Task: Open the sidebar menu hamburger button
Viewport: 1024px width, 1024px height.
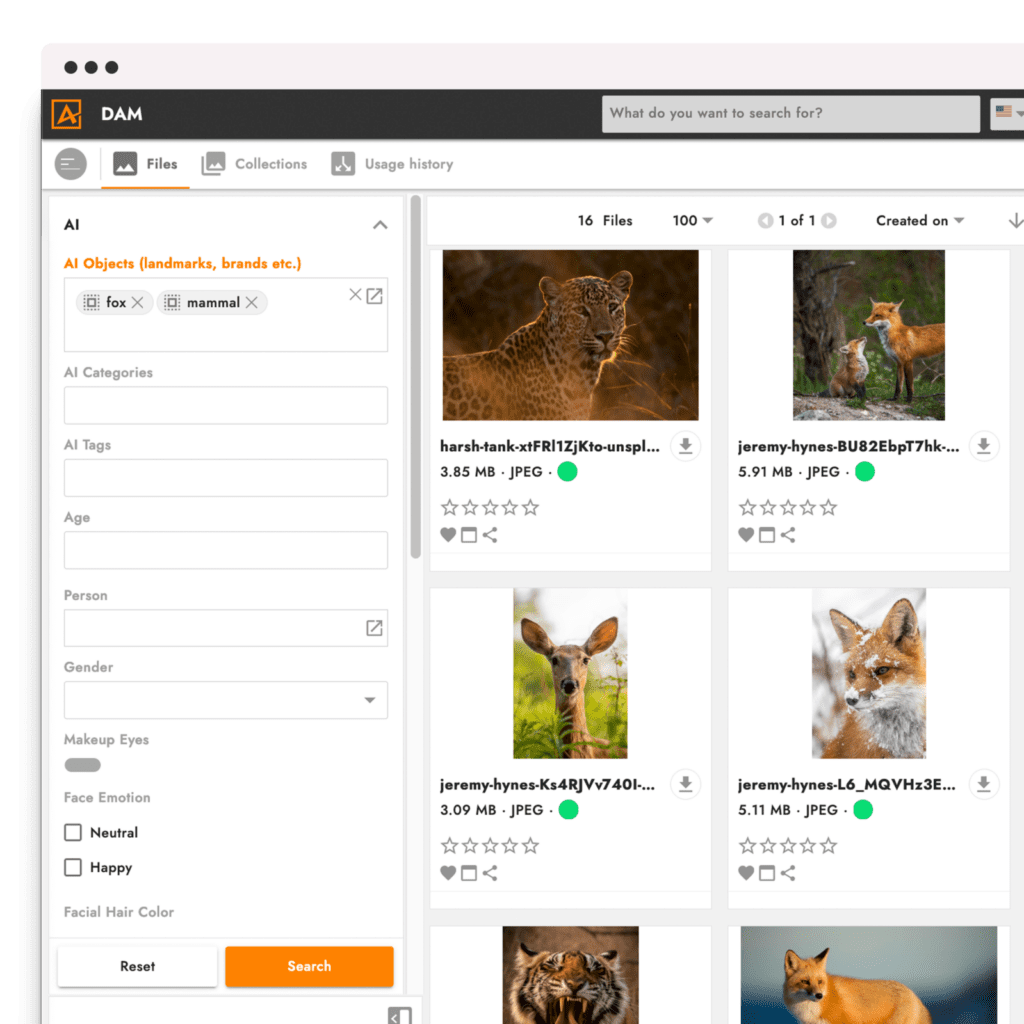Action: [x=71, y=164]
